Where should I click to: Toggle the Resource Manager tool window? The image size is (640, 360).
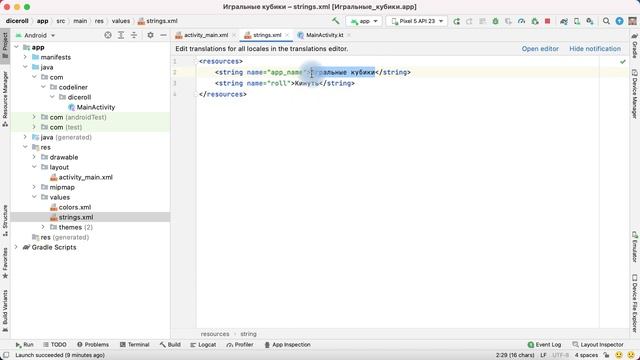(x=5, y=99)
